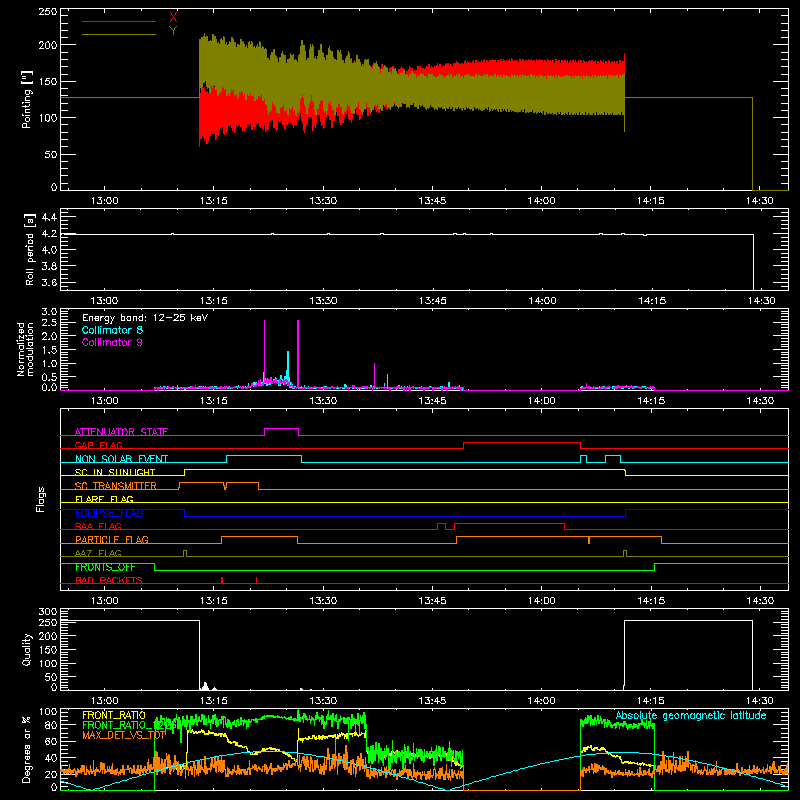Click the raised GAP_FLAG segment

click(522, 443)
